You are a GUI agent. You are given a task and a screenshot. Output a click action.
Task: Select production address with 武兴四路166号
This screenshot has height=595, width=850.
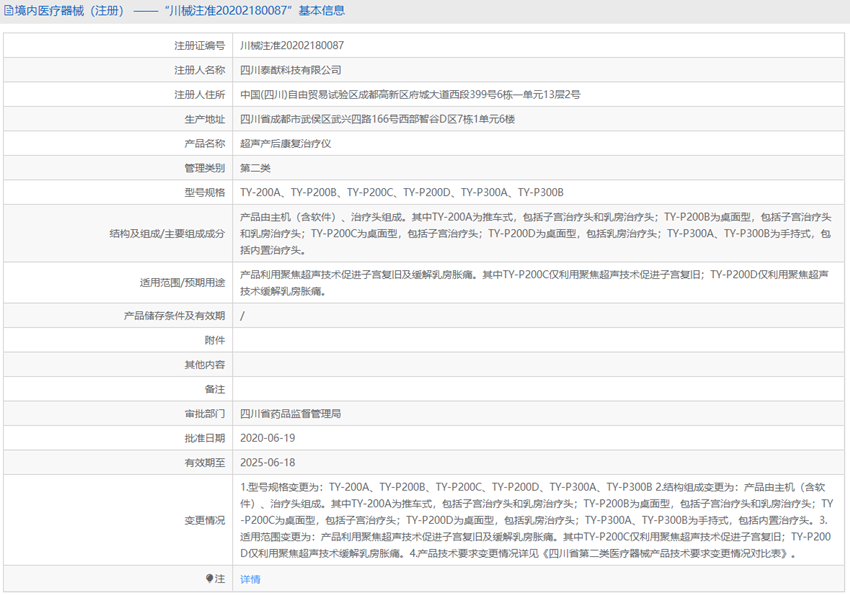pos(377,119)
